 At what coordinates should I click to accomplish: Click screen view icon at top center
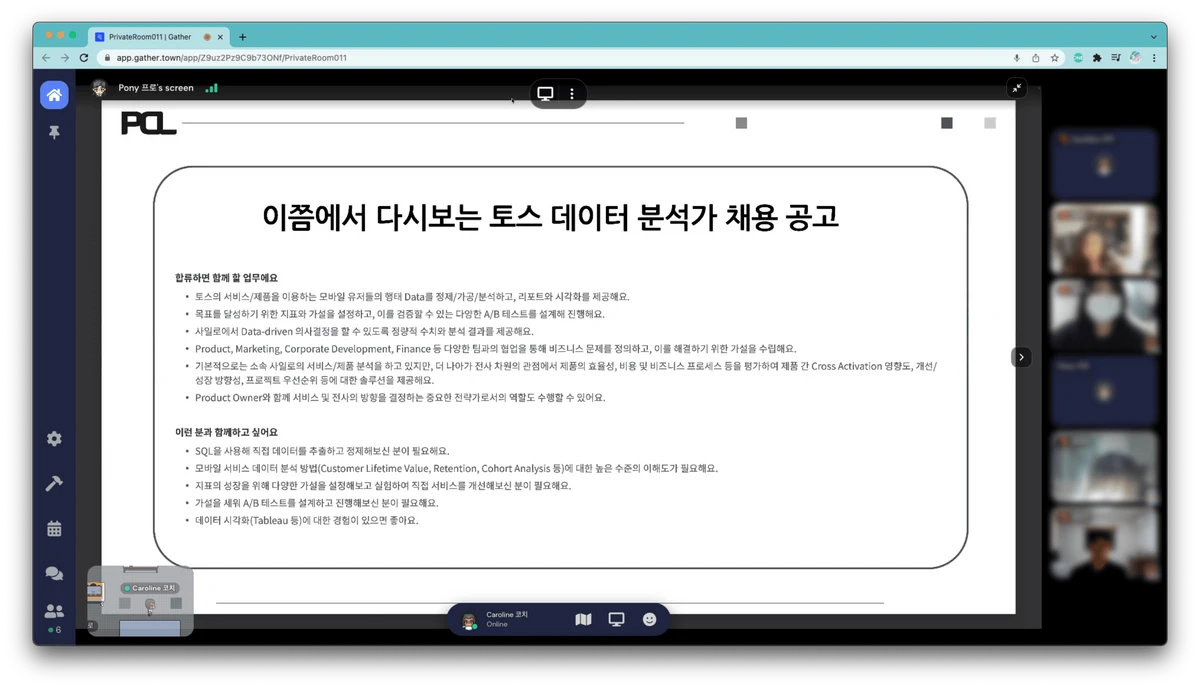click(545, 94)
